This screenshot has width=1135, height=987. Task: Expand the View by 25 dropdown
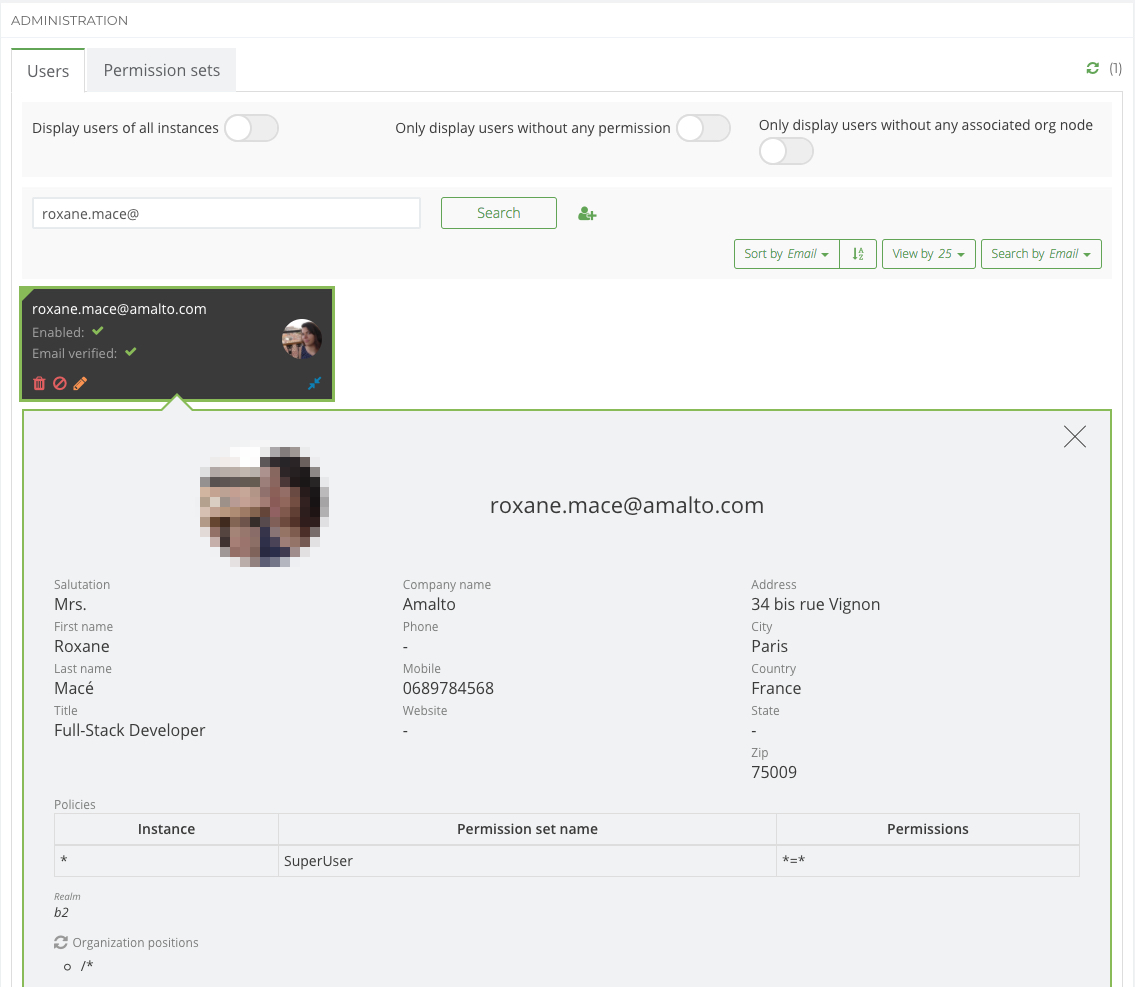(928, 254)
